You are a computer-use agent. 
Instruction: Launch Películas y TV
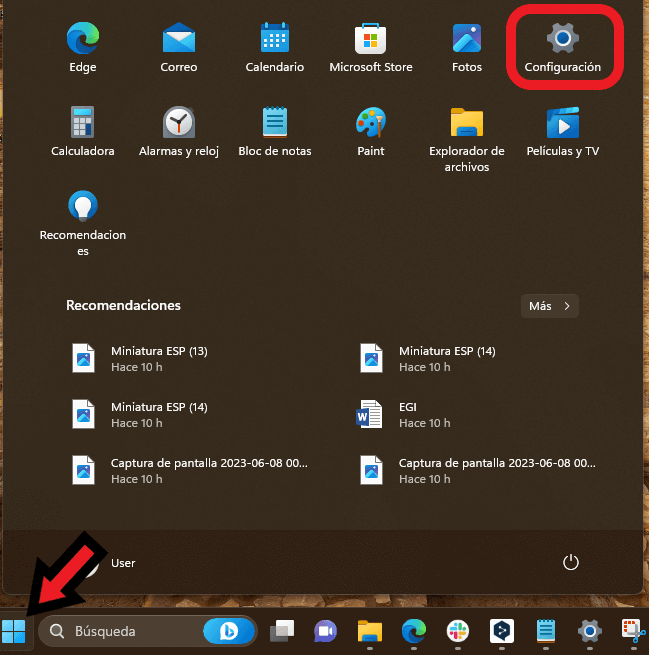[x=563, y=132]
